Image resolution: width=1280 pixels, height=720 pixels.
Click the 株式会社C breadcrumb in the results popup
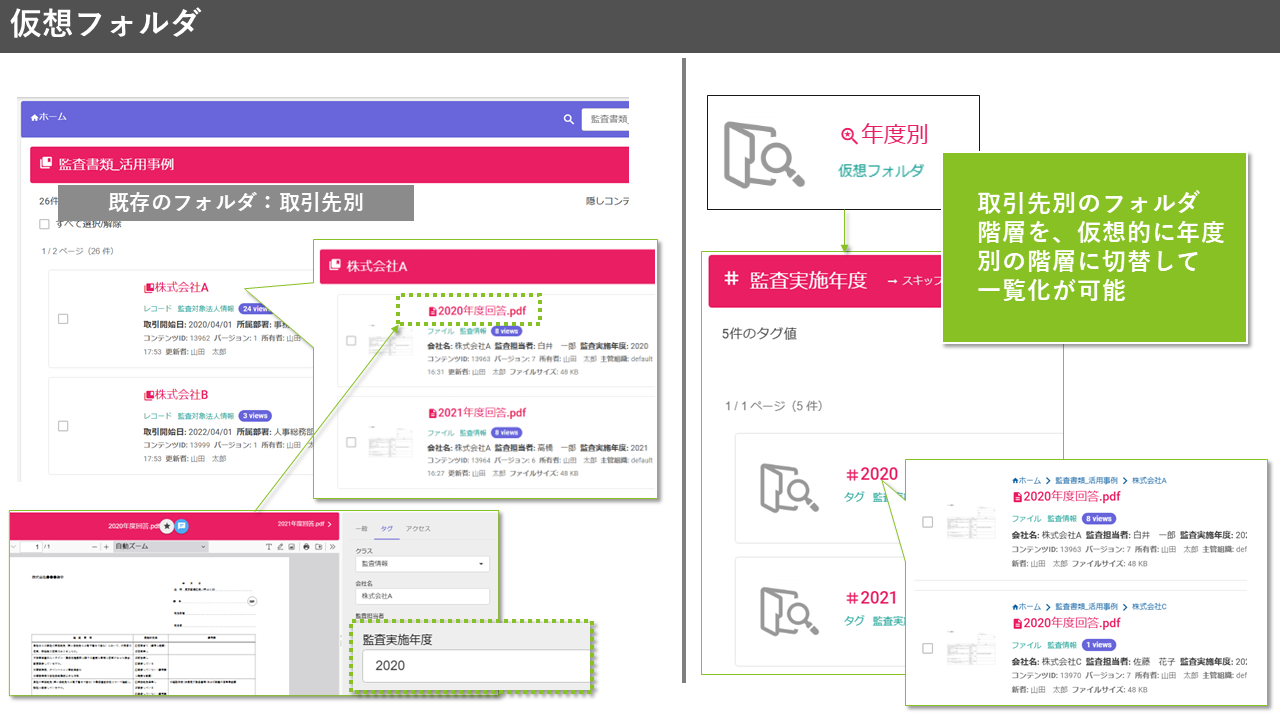(x=1150, y=607)
